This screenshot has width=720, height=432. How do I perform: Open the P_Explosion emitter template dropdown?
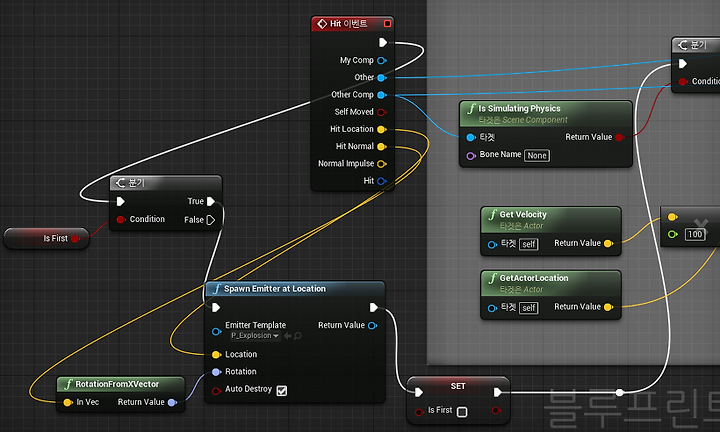pos(255,336)
